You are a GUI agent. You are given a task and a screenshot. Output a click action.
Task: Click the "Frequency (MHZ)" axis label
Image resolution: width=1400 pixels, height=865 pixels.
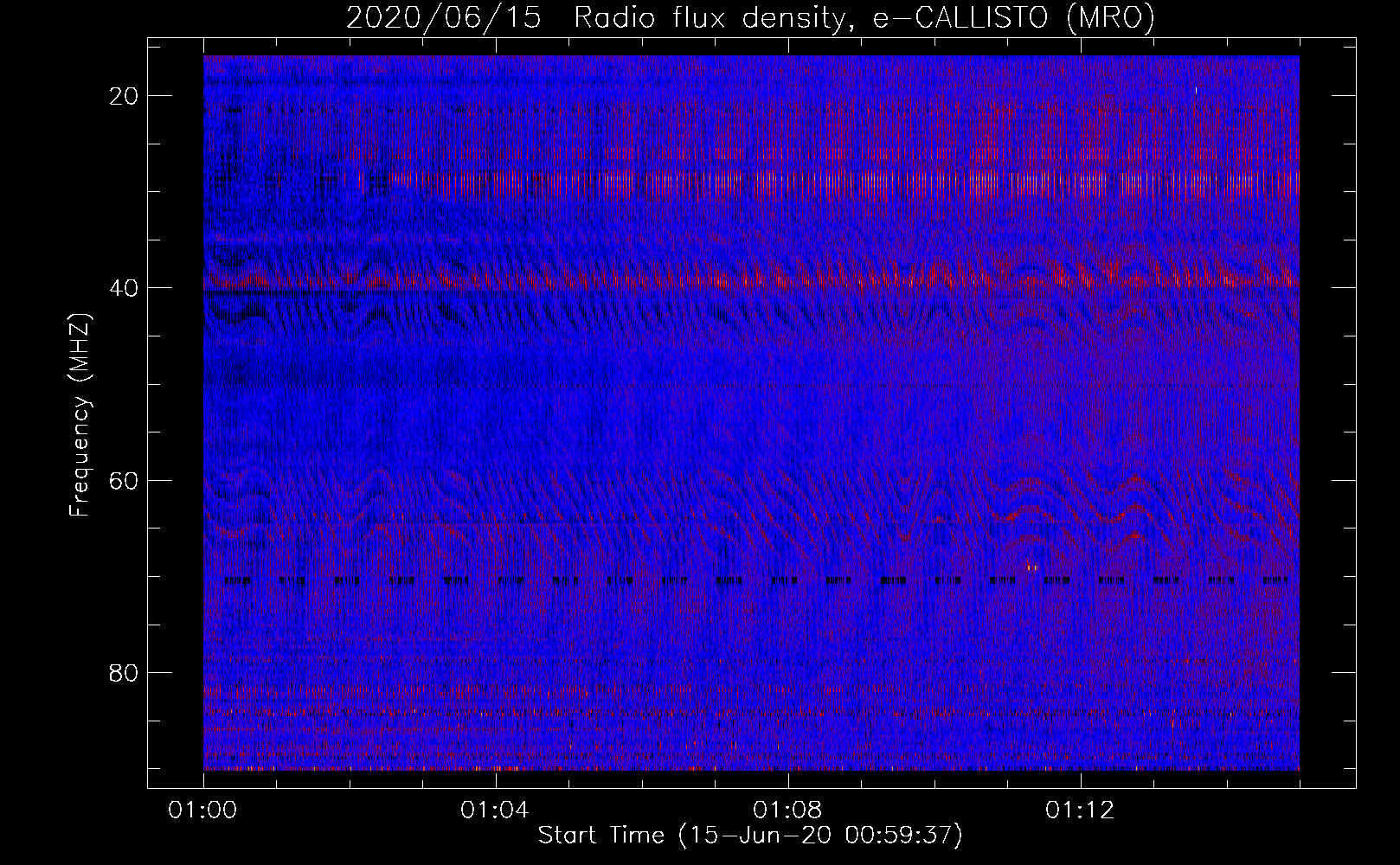pos(80,415)
